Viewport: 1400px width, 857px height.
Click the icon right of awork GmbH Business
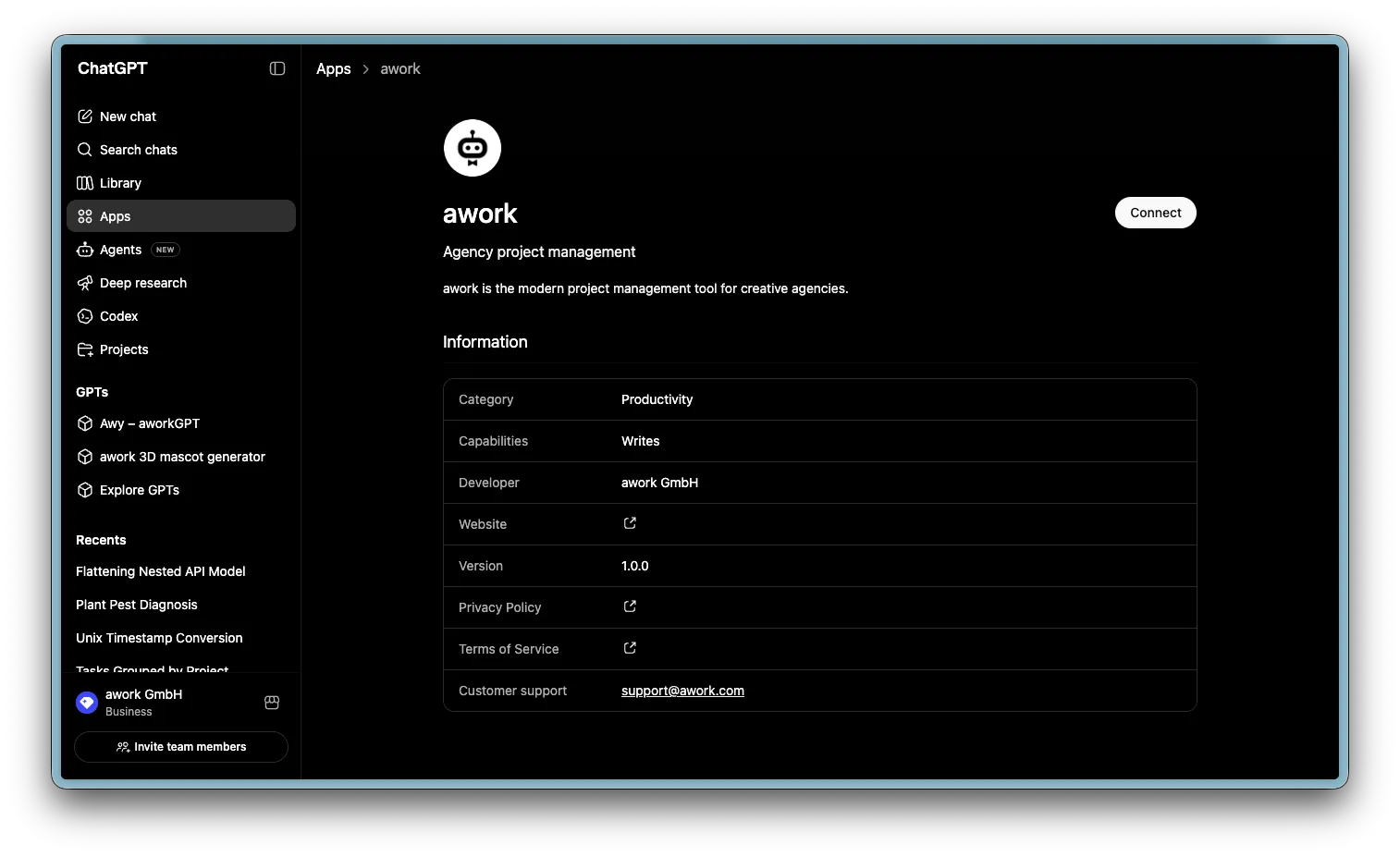pyautogui.click(x=272, y=703)
